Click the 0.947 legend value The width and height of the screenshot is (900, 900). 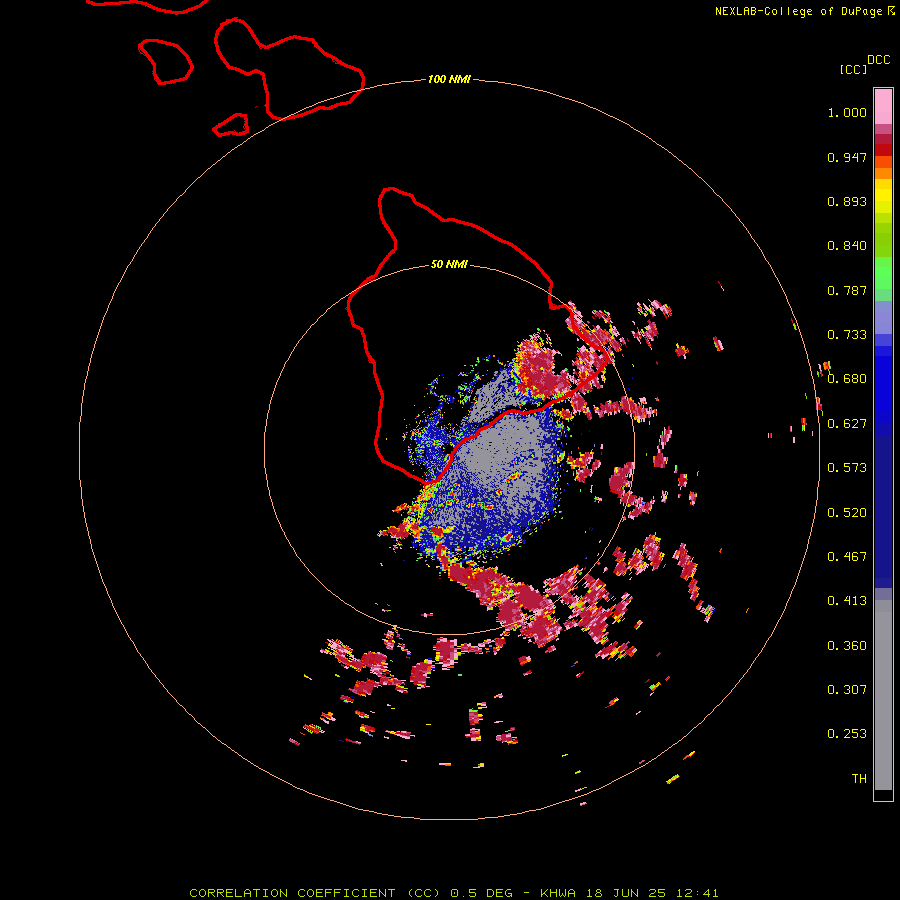847,157
